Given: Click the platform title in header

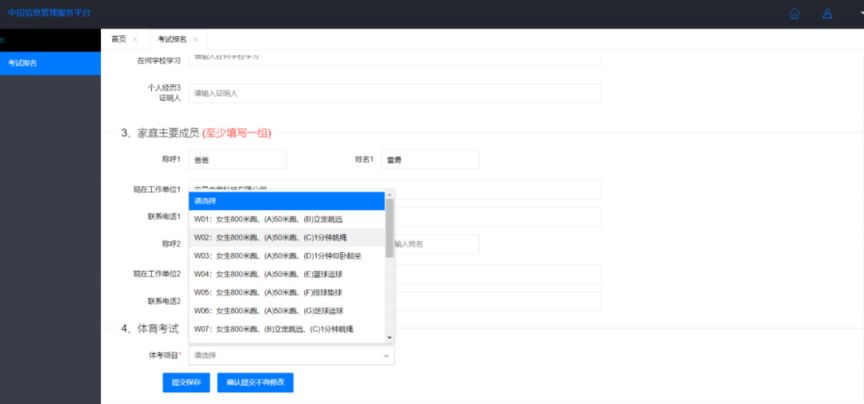Looking at the screenshot, I should (49, 13).
